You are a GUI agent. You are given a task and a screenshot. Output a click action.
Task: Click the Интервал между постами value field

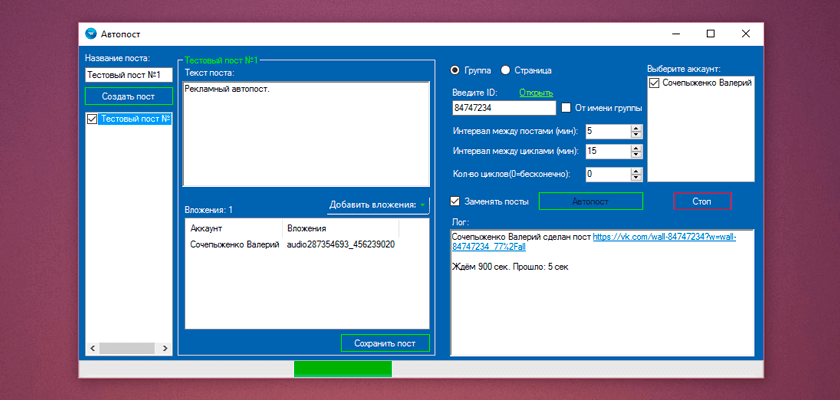(x=609, y=131)
